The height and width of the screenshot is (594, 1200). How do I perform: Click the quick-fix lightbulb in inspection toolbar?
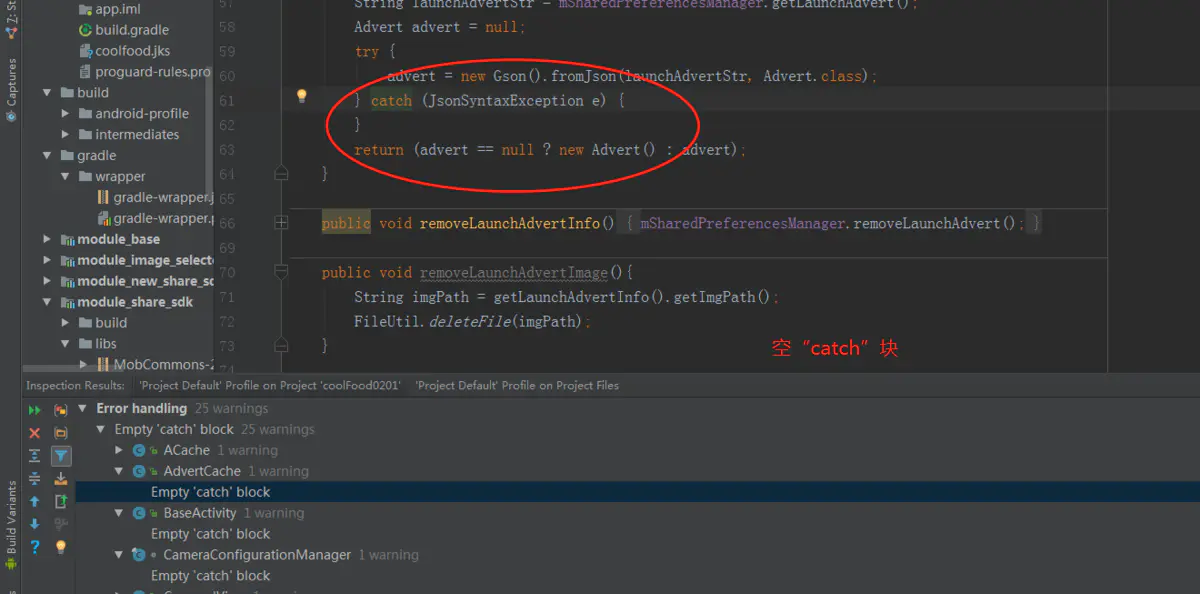click(x=61, y=547)
